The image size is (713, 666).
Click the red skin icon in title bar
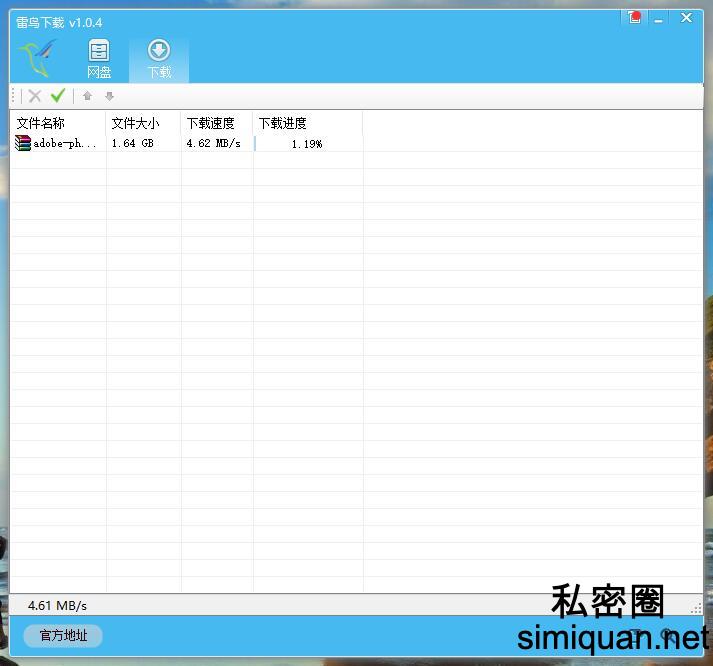pyautogui.click(x=635, y=18)
